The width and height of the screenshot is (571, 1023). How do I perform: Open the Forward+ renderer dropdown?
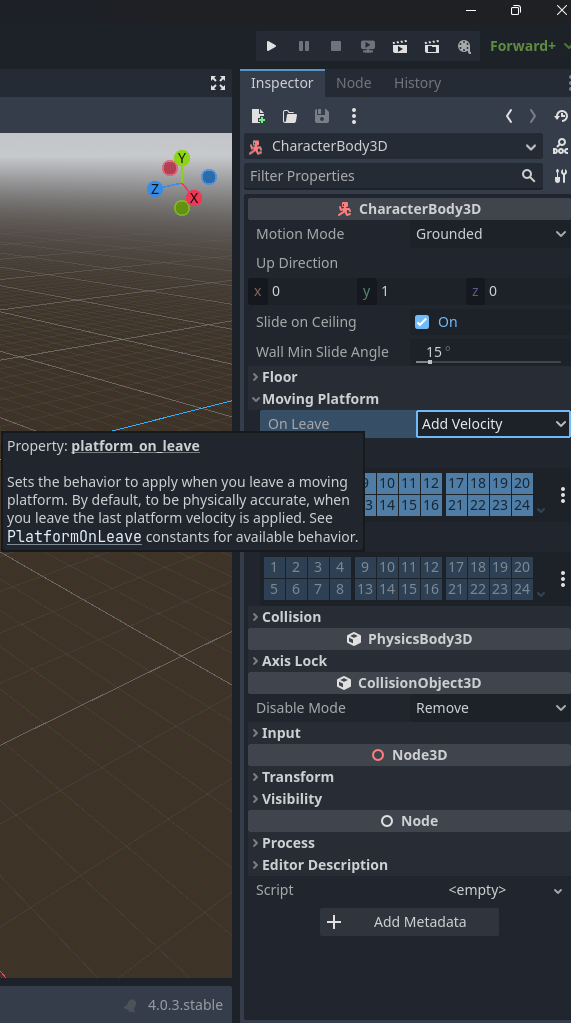click(x=529, y=46)
